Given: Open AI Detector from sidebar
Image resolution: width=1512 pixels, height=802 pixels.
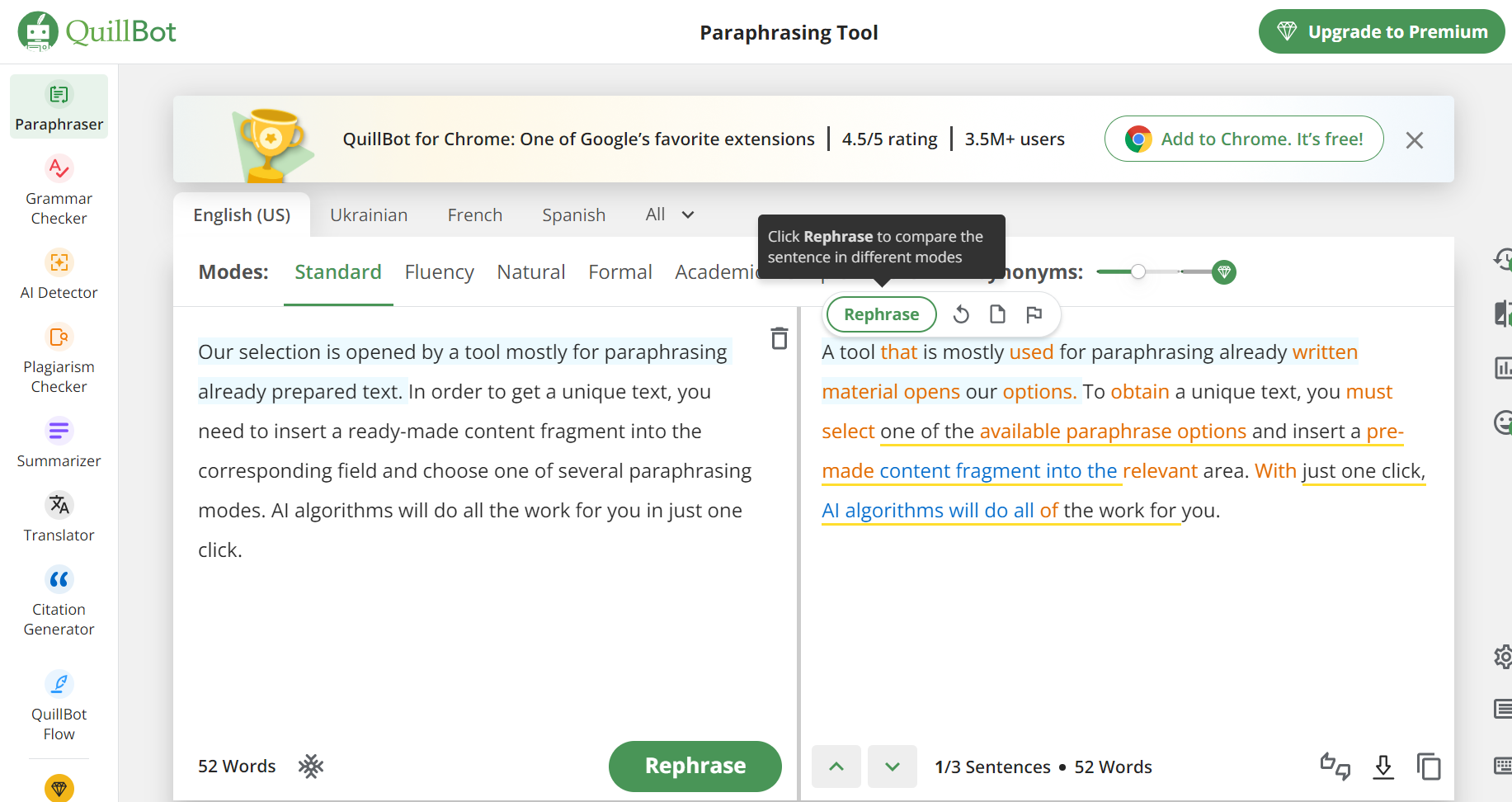Looking at the screenshot, I should 59,275.
